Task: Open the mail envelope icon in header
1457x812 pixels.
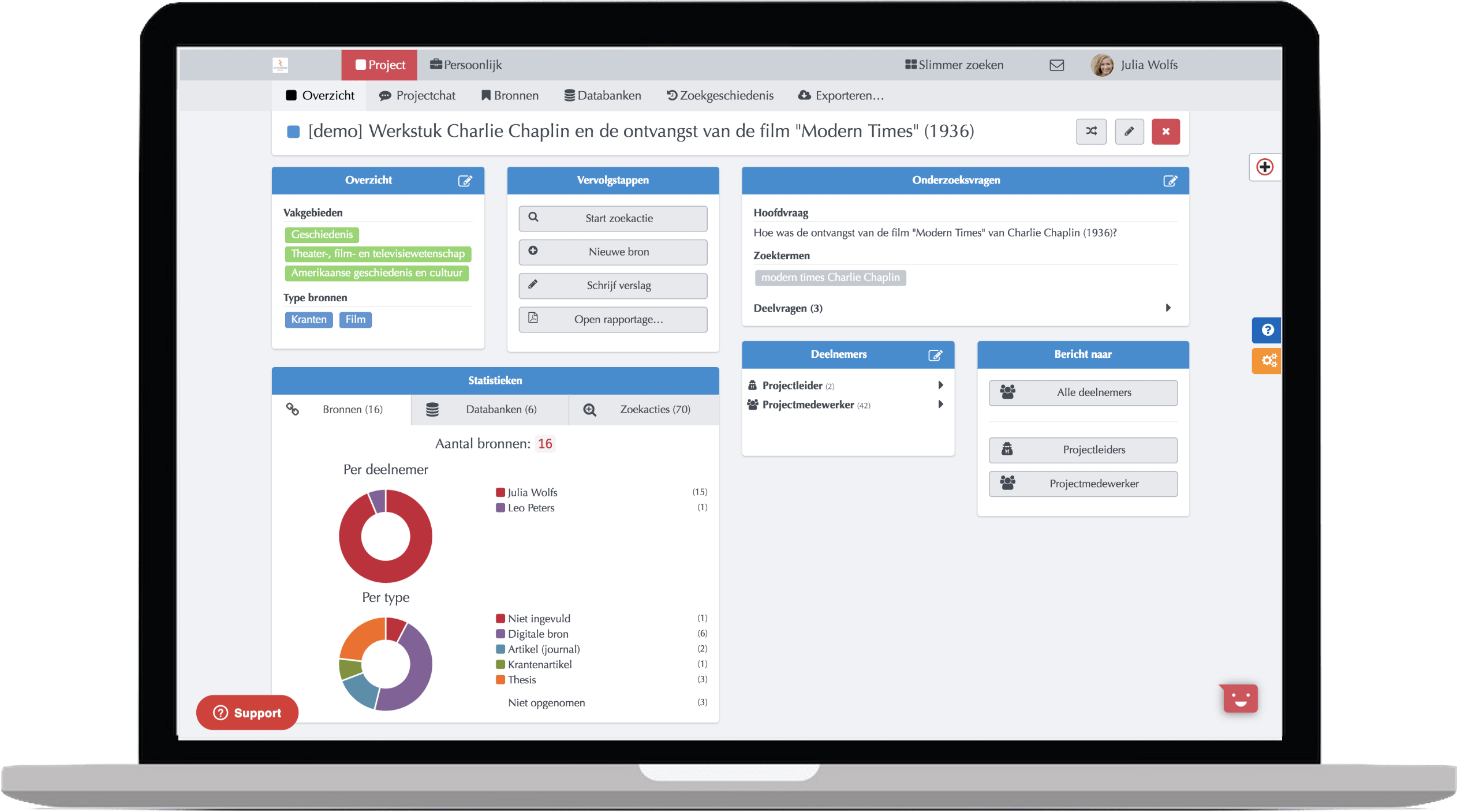Action: click(x=1056, y=65)
